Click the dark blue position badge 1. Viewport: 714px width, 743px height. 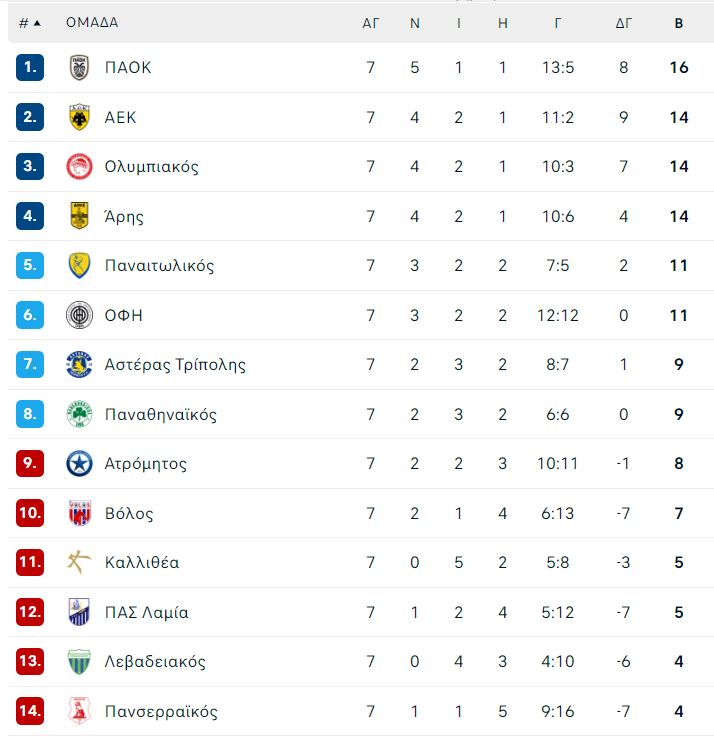30,67
